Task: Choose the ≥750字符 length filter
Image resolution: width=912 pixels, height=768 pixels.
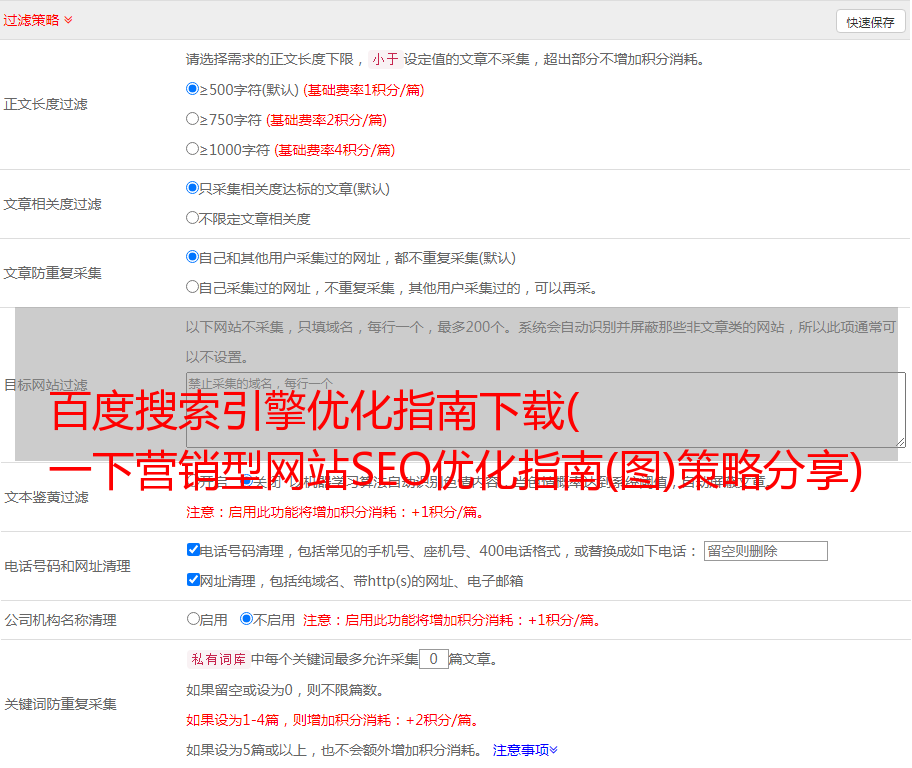Action: [193, 118]
